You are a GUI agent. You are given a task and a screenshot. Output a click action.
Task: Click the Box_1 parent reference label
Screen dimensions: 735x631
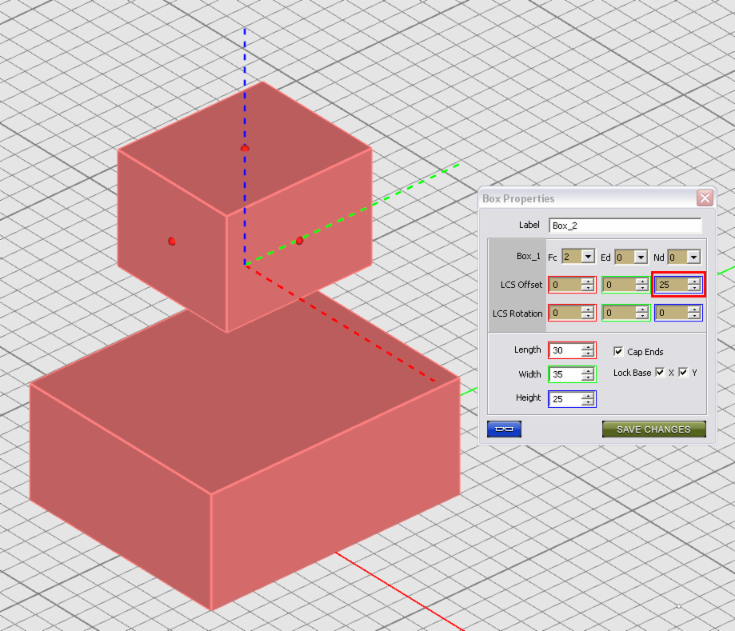pyautogui.click(x=528, y=257)
